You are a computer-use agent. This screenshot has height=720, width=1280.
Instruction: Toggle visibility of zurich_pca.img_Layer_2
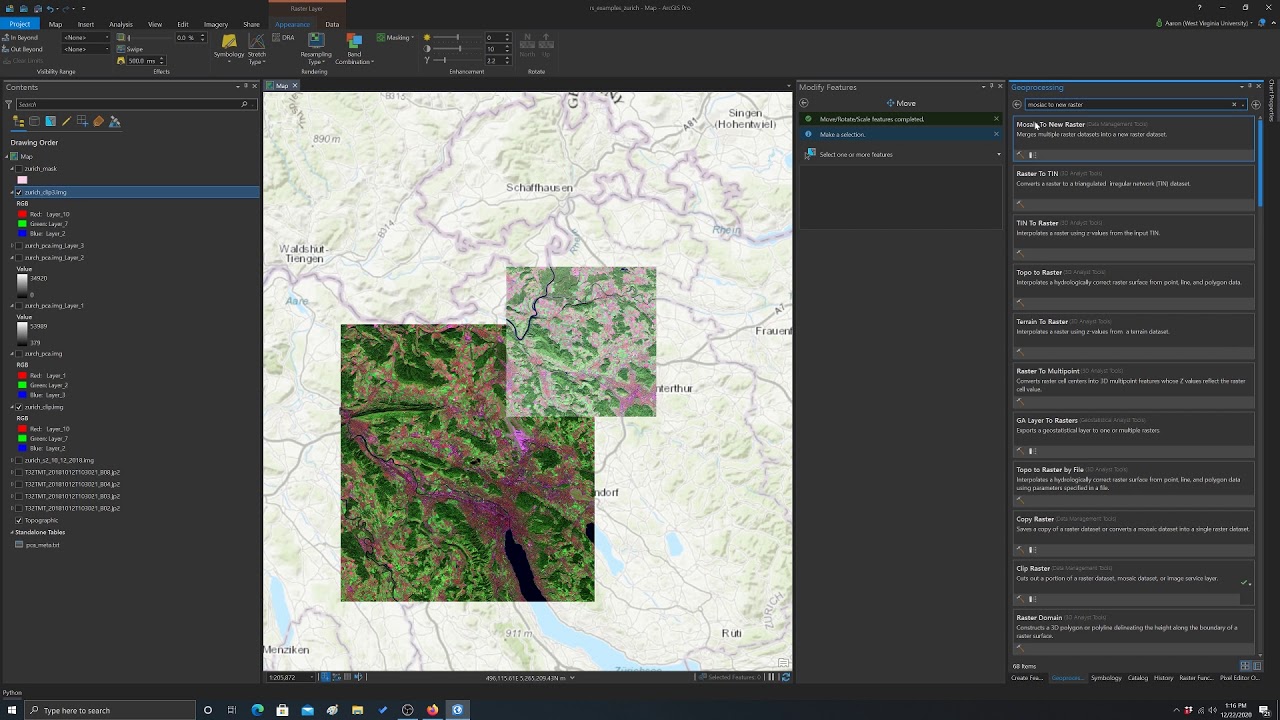[19, 257]
